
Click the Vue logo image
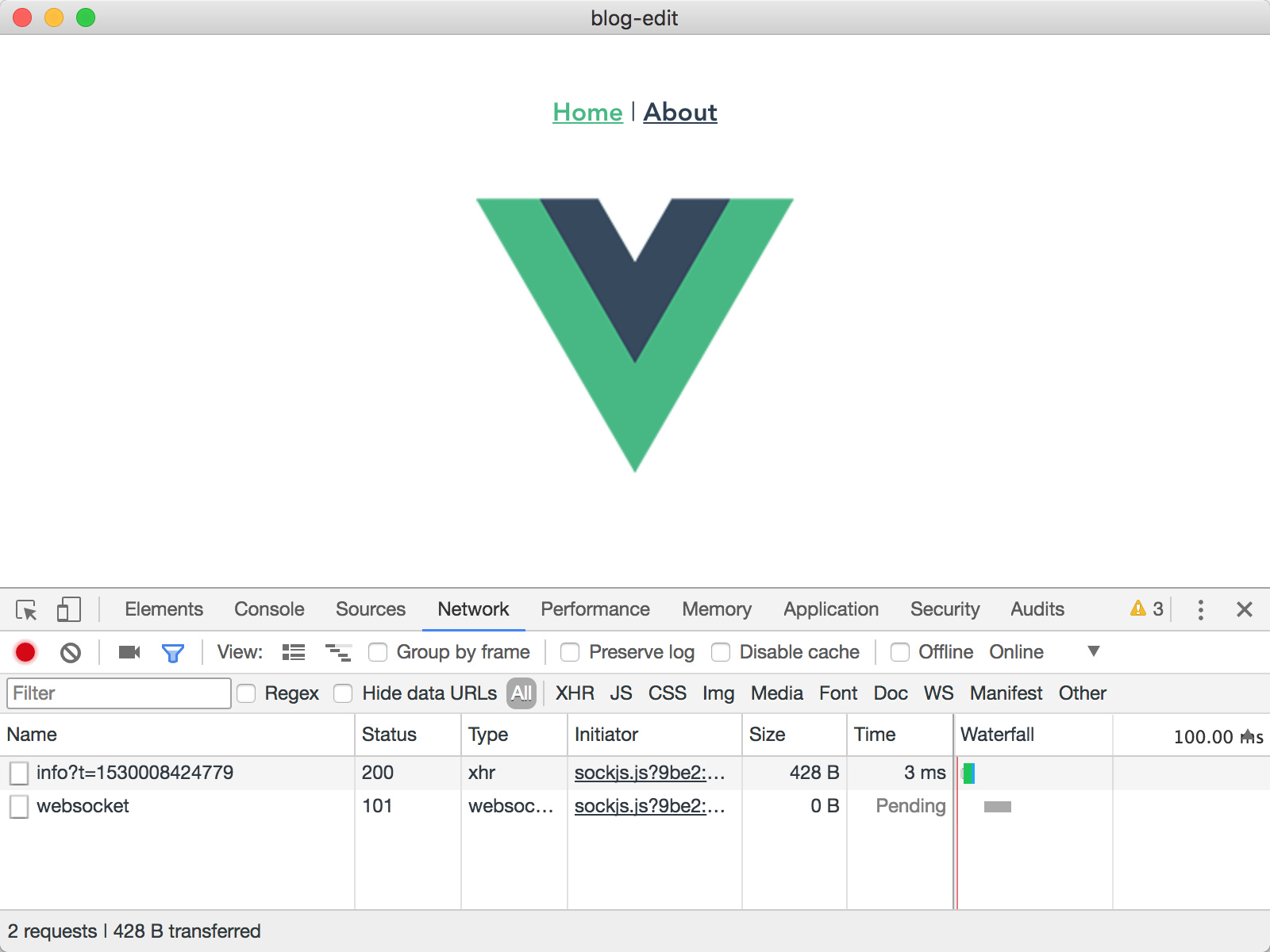[x=635, y=336]
